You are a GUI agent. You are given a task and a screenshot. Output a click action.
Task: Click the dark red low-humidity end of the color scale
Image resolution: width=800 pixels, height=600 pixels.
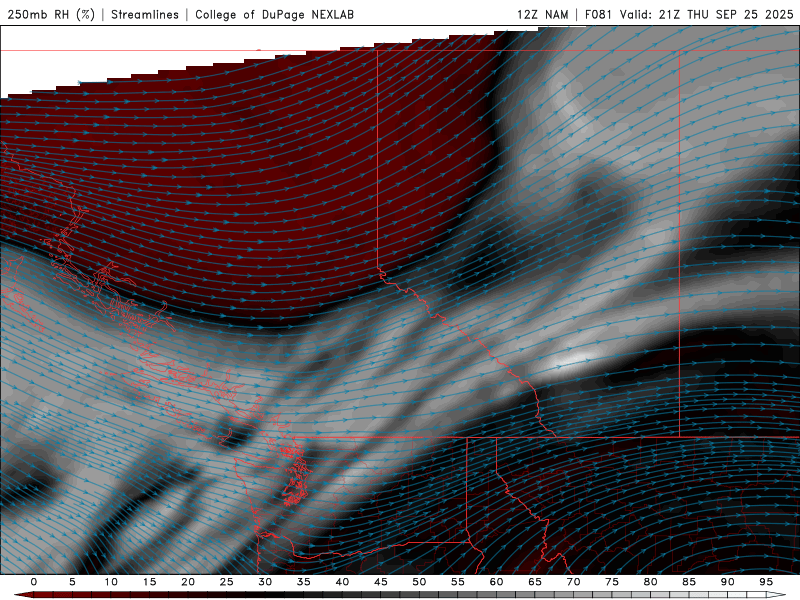[x=23, y=595]
